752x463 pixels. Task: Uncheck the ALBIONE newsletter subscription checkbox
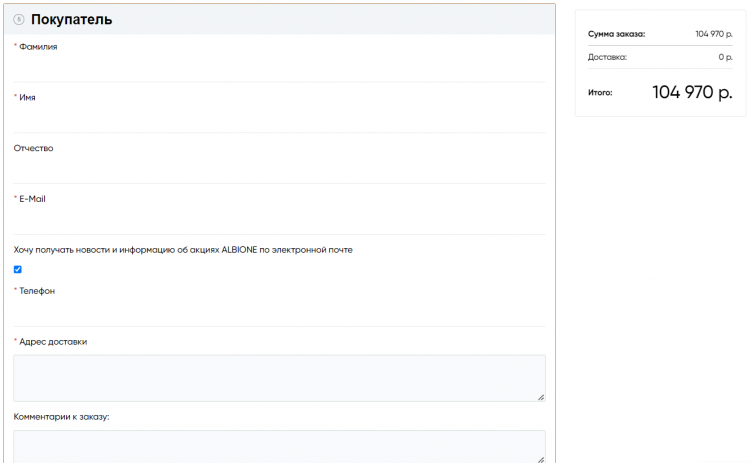pyautogui.click(x=18, y=269)
